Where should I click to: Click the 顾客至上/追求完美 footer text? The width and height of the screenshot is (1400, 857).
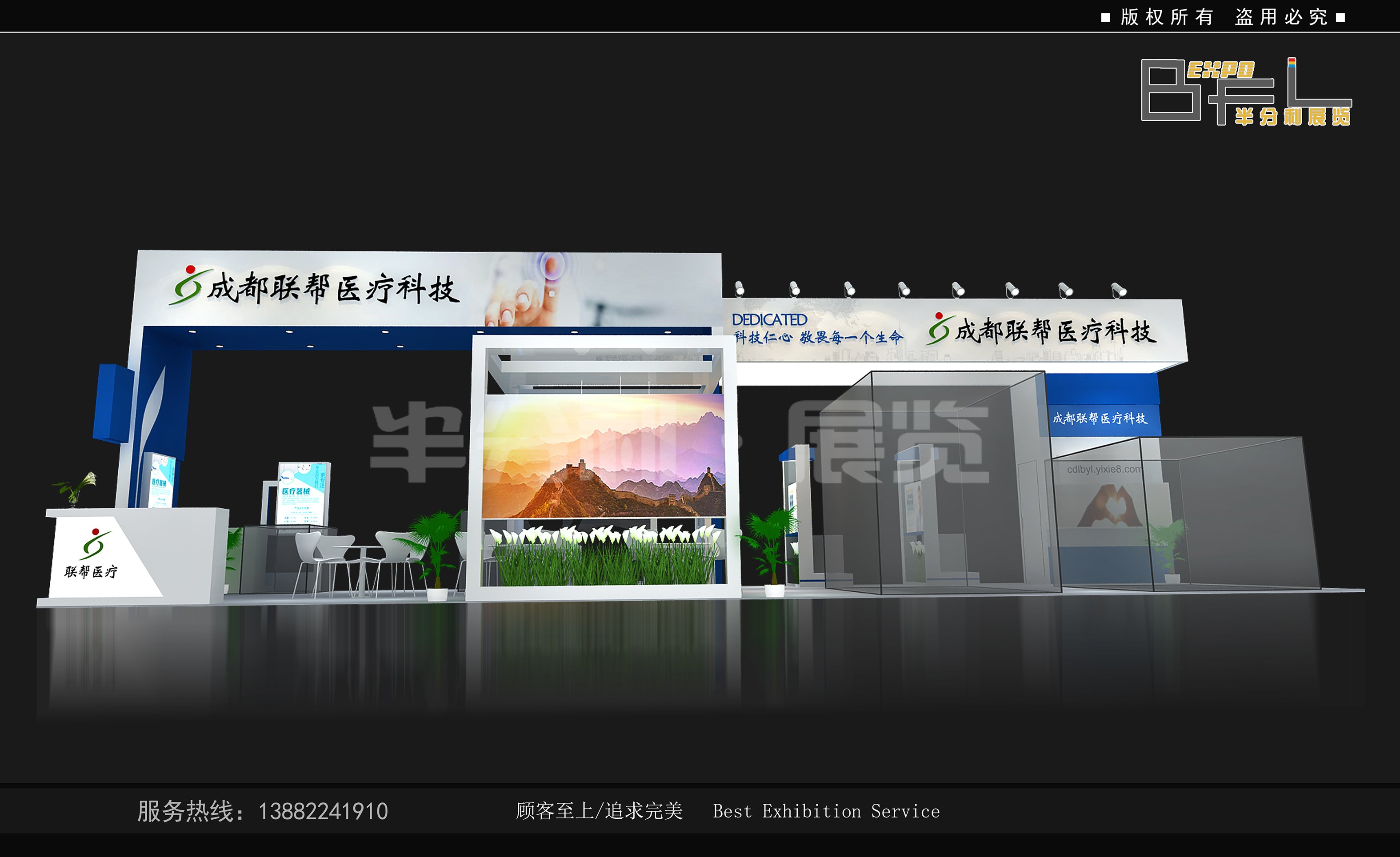(x=599, y=811)
